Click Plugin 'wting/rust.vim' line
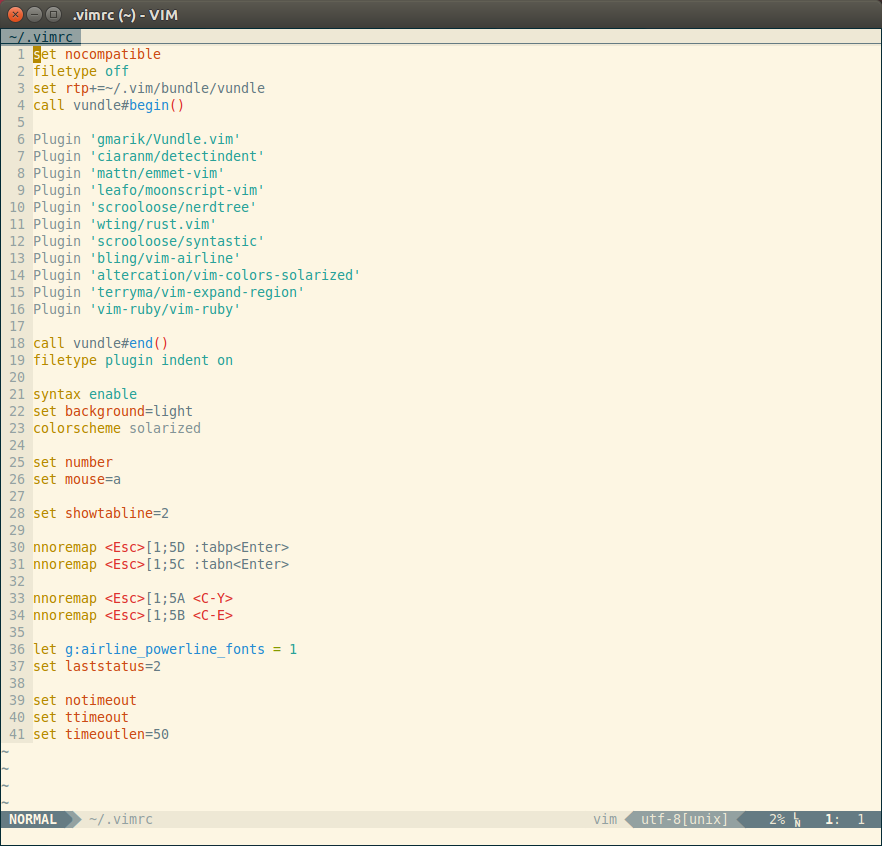The image size is (882, 846). click(125, 224)
